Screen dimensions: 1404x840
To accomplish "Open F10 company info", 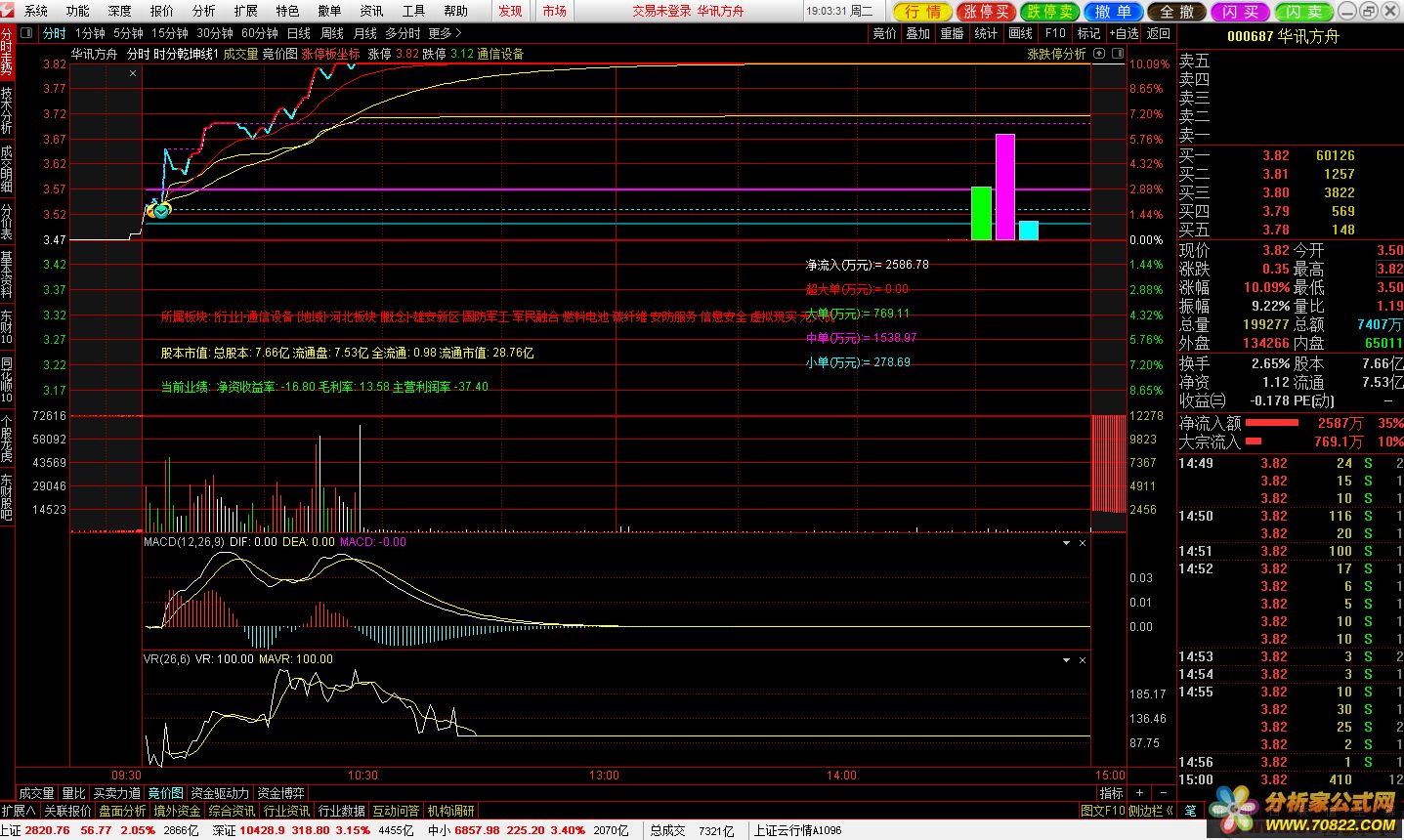I will (x=1055, y=33).
